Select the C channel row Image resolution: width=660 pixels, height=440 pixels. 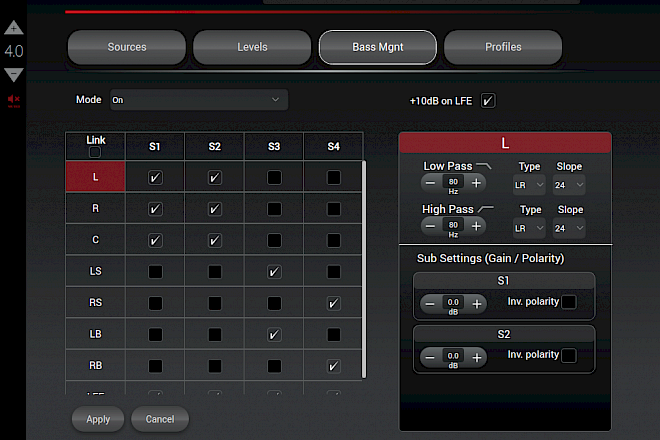96,240
